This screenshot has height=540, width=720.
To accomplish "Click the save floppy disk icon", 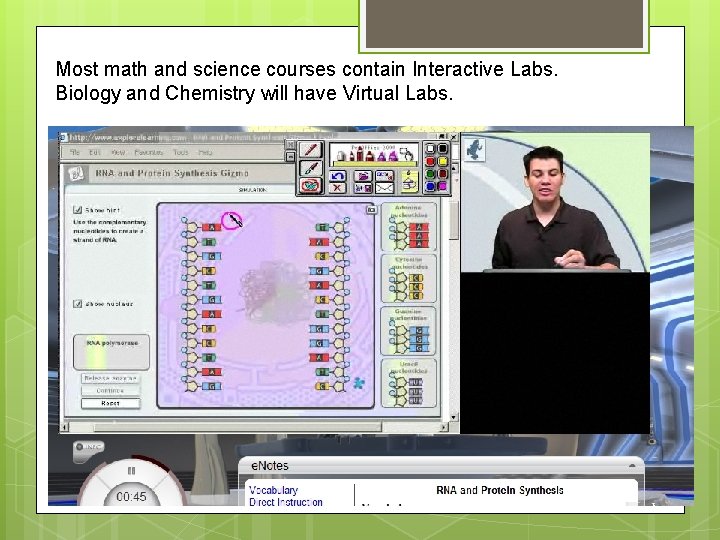I will click(x=363, y=187).
